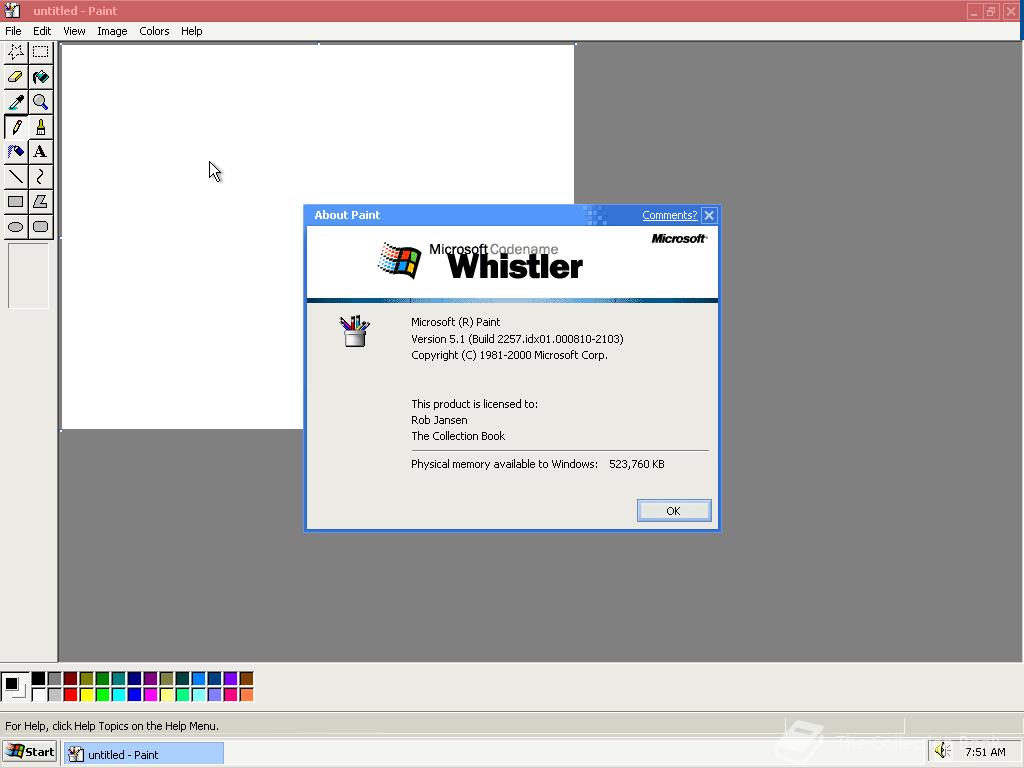Screen dimensions: 1024x768
Task: Select the Magnifier tool
Action: coord(40,102)
